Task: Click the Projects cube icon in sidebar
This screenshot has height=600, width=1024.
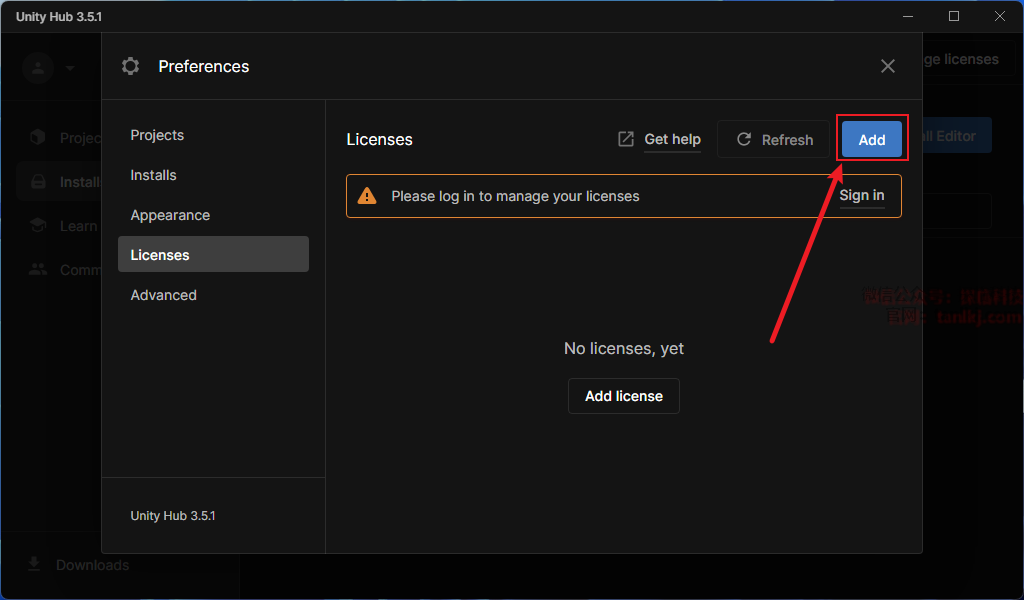Action: (38, 137)
